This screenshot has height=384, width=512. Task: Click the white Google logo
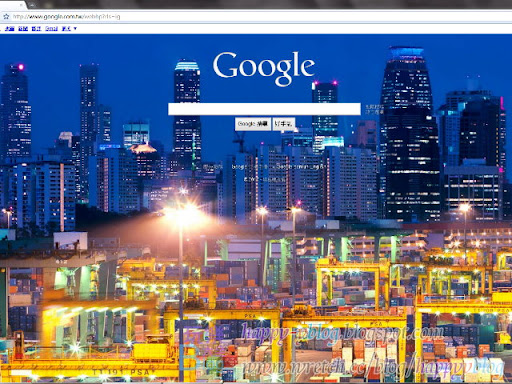click(264, 68)
